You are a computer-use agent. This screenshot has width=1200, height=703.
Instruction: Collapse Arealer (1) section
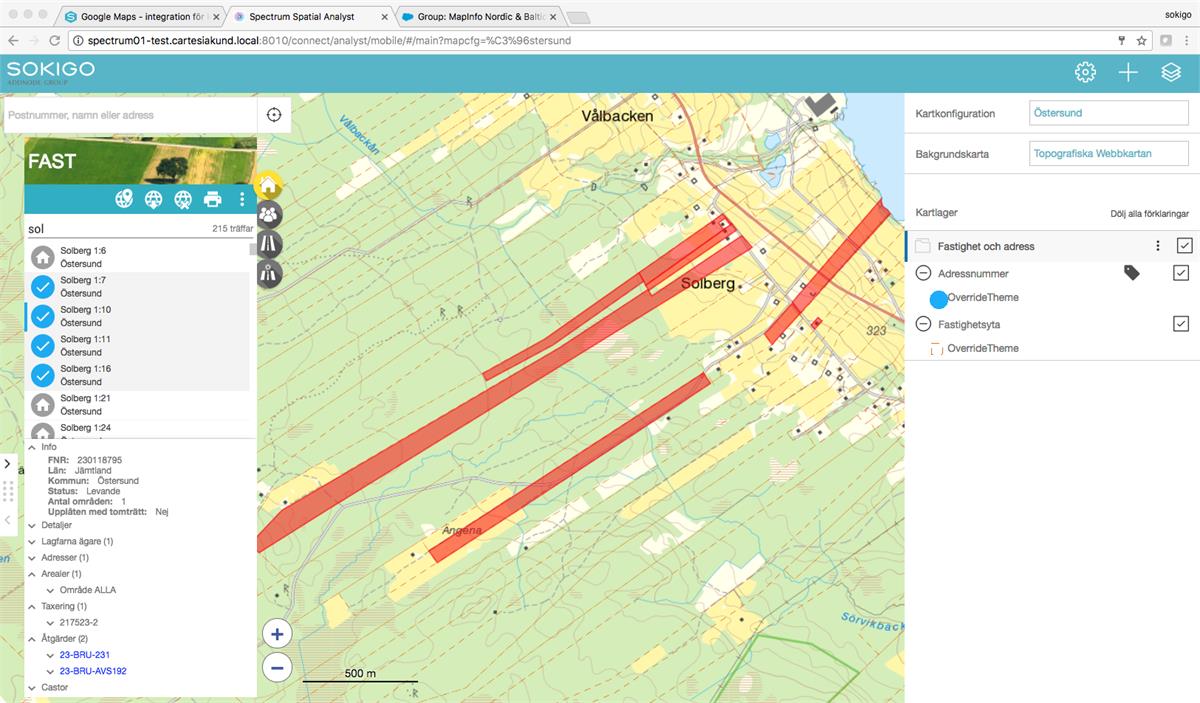[32, 574]
